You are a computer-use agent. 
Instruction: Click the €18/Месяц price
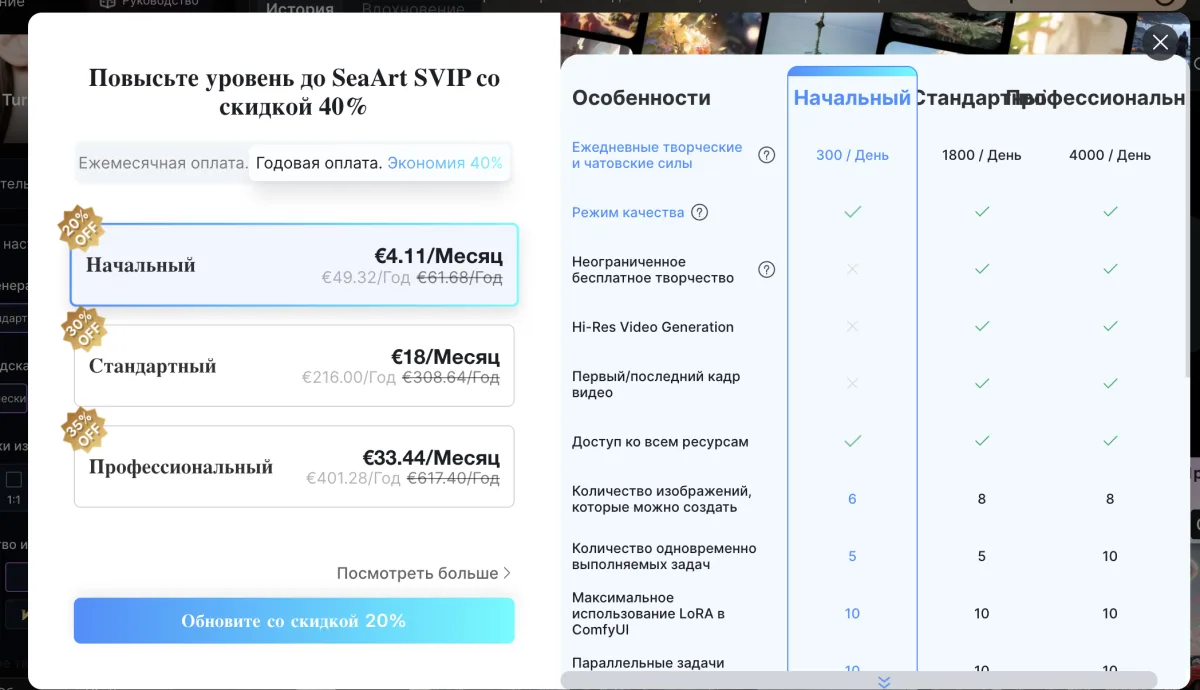445,357
